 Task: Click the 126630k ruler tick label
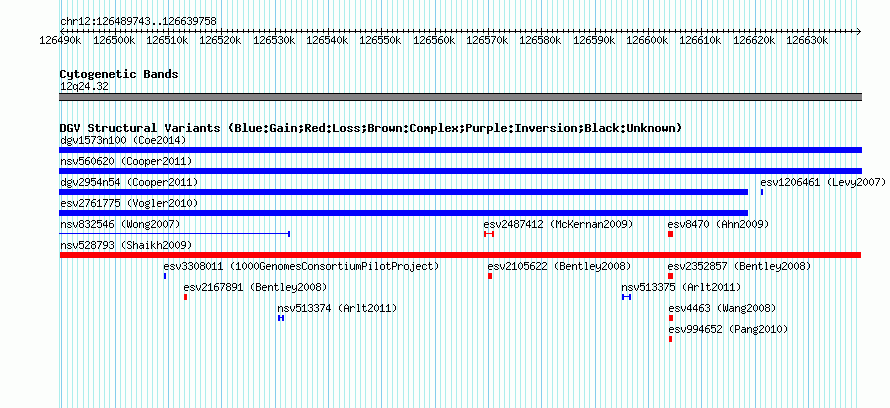point(807,40)
